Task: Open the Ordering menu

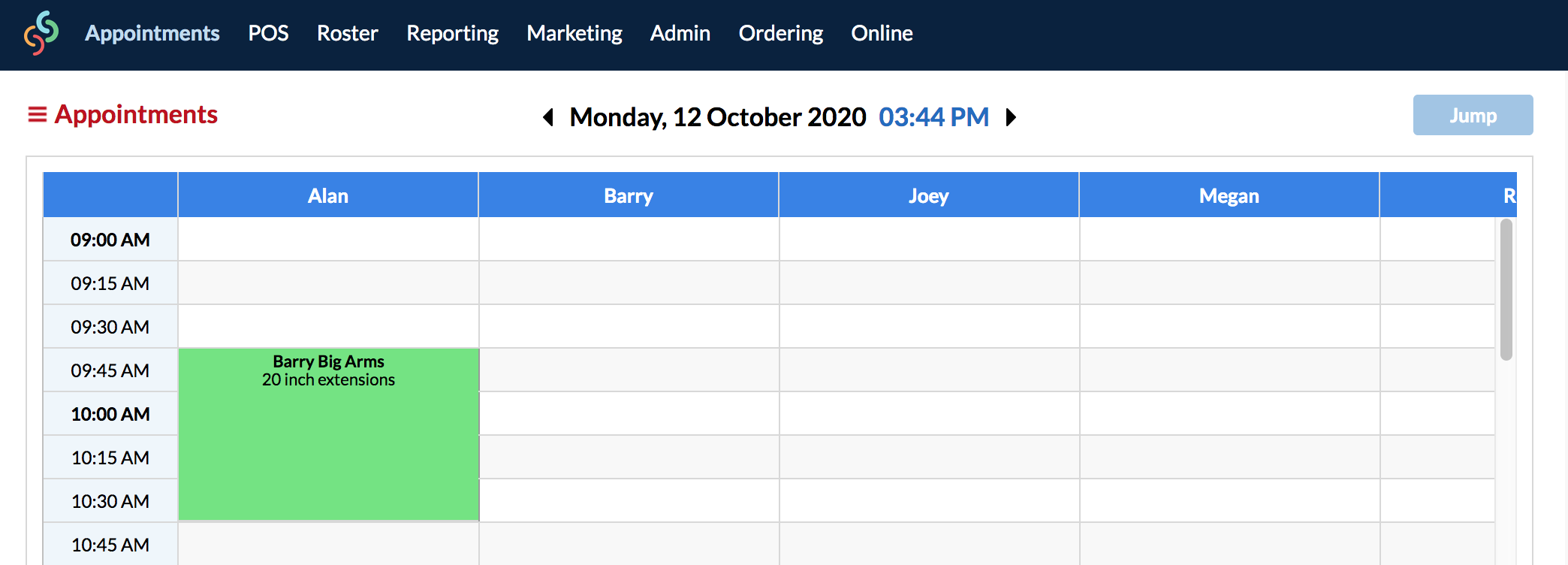Action: point(781,33)
